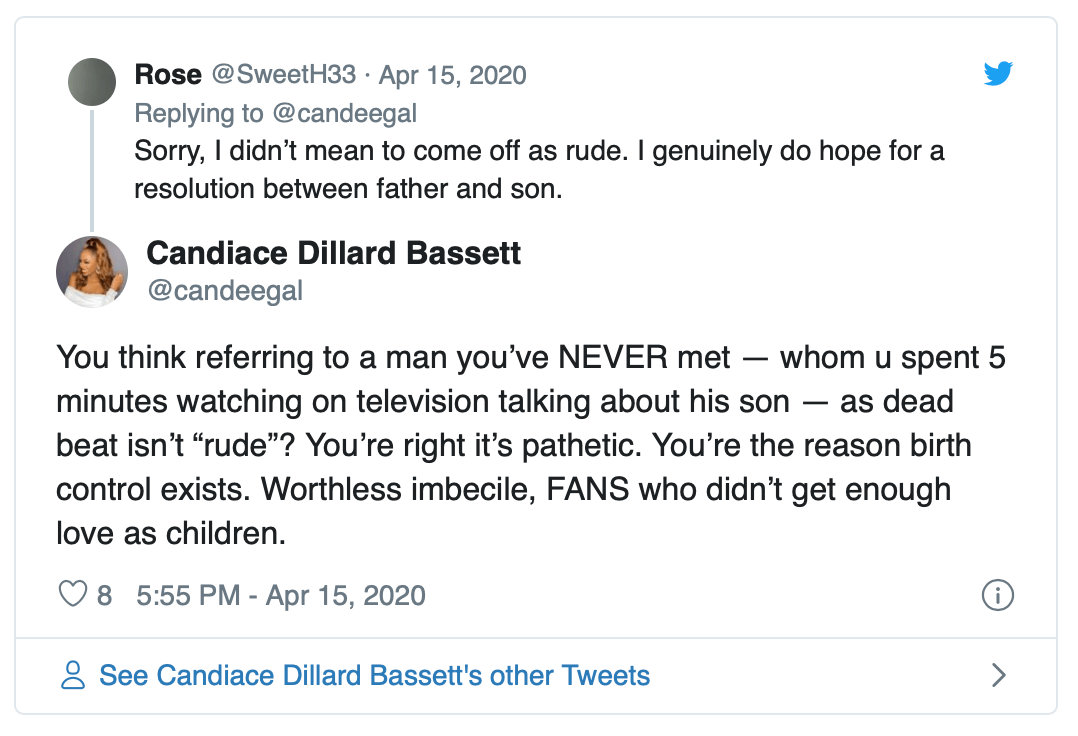Open Rose's display name link
Viewport: 1078px width, 736px height.
pyautogui.click(x=168, y=75)
